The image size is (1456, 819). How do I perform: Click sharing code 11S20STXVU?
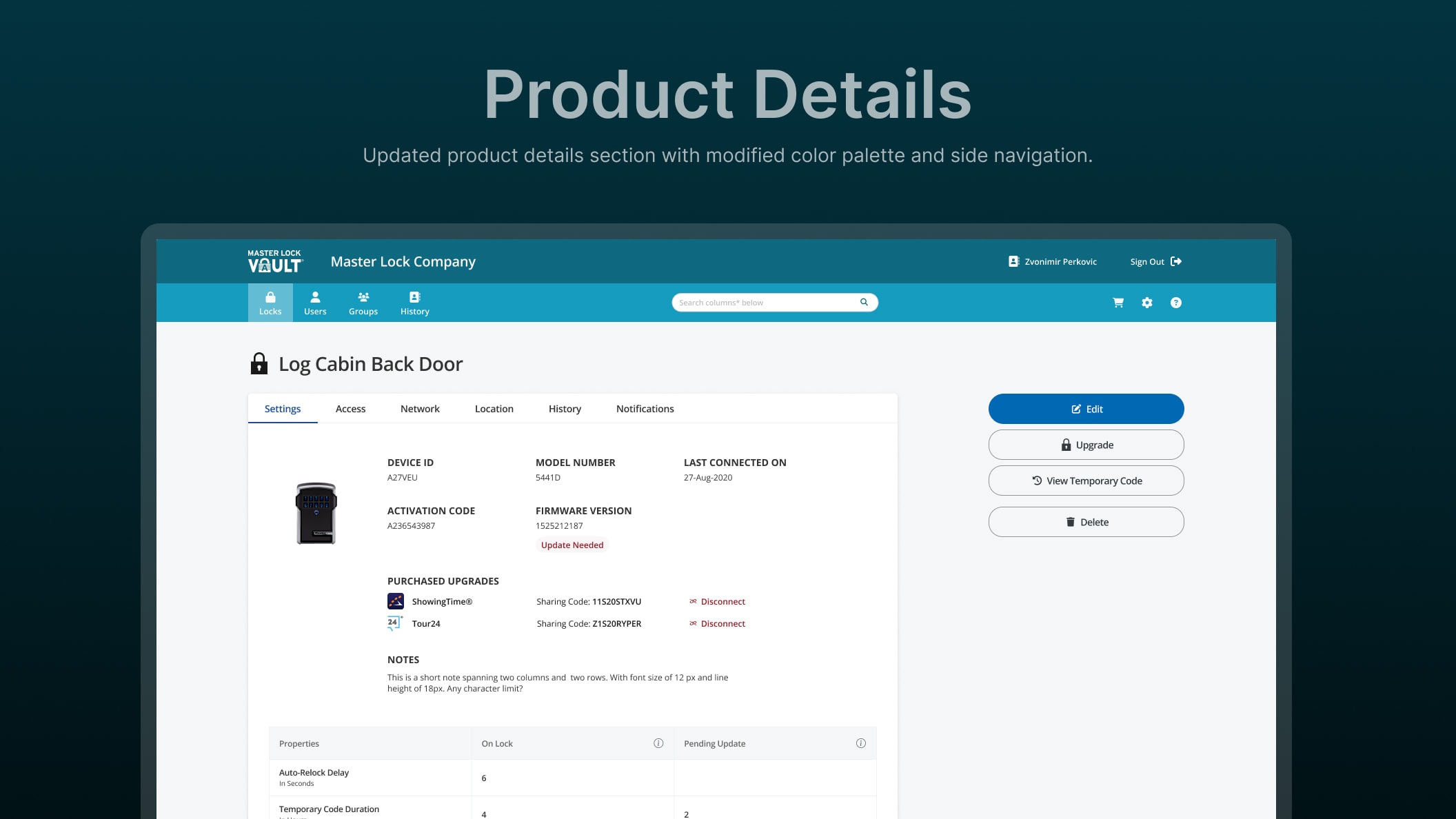(x=616, y=602)
